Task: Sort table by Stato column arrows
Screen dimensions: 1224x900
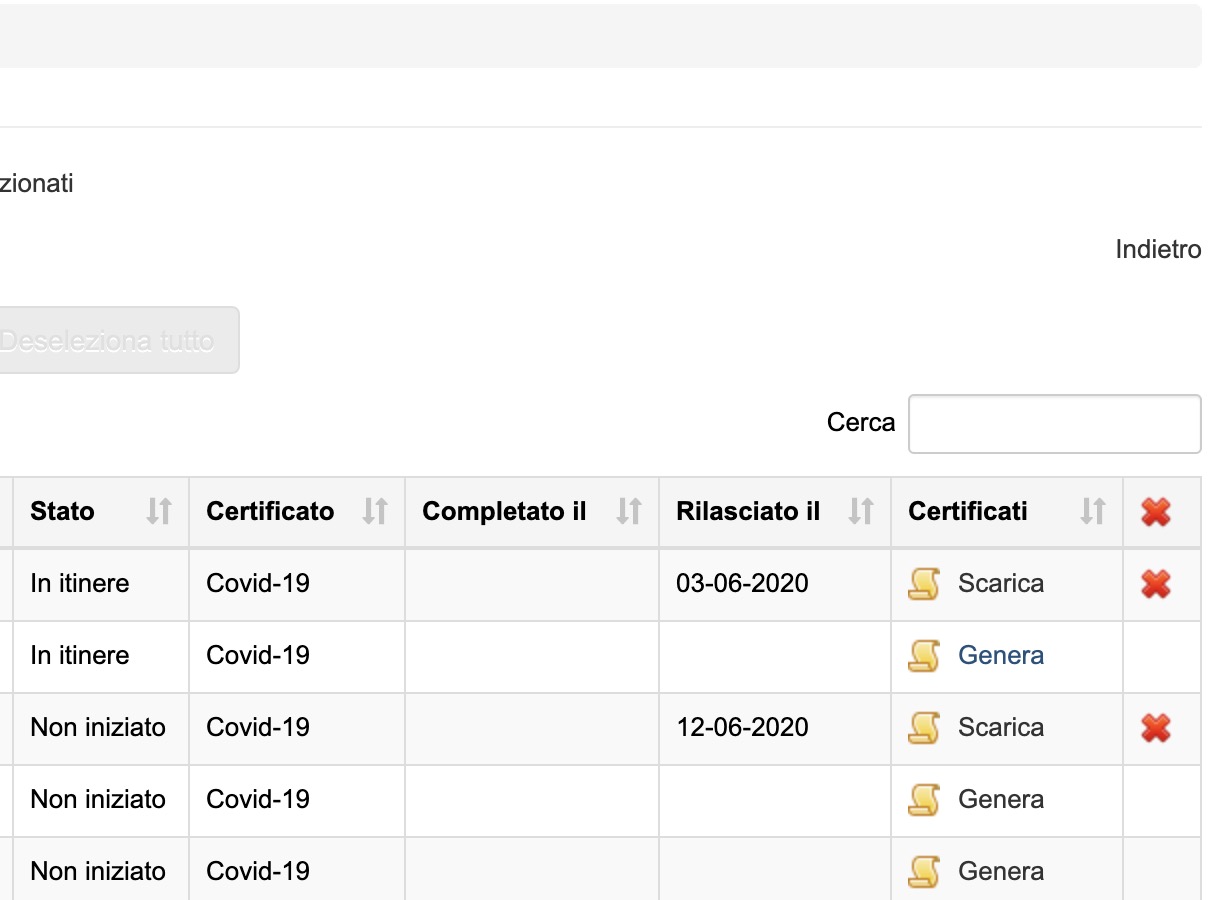Action: (159, 512)
